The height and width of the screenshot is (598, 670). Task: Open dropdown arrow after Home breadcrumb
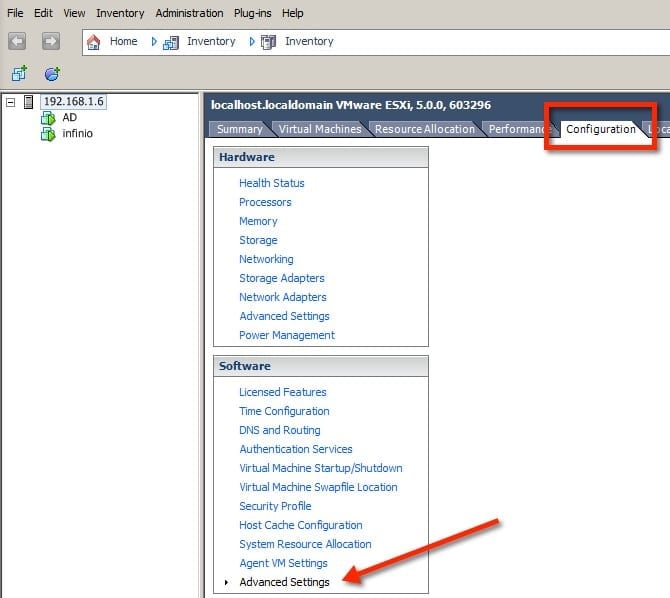[x=154, y=41]
